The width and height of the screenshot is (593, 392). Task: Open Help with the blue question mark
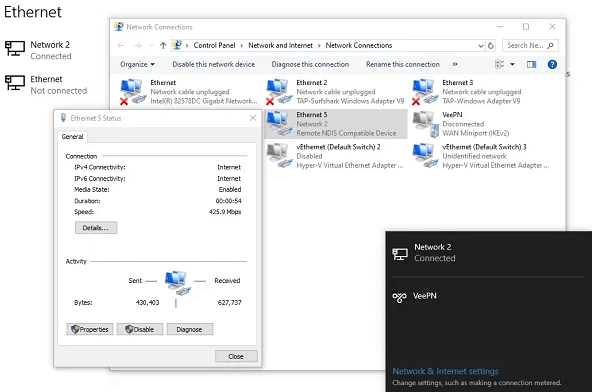(x=552, y=64)
